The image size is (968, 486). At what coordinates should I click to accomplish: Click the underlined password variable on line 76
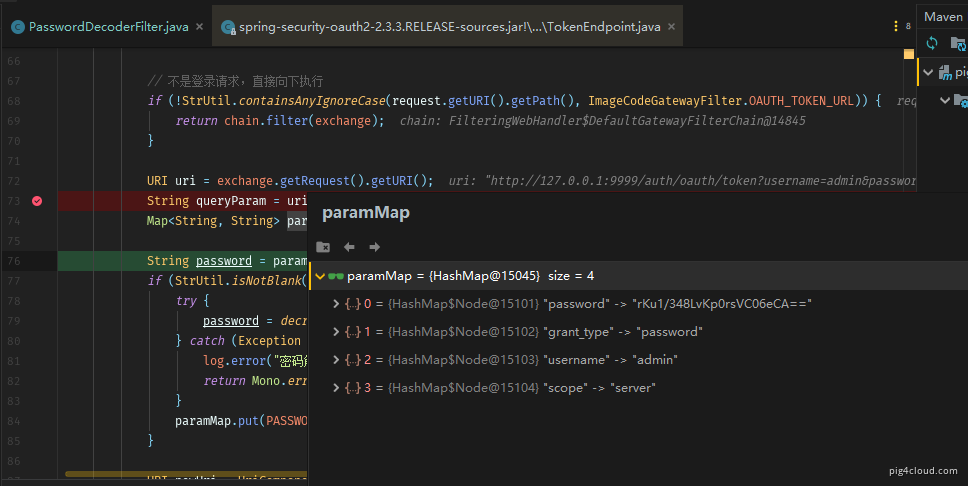[x=223, y=261]
